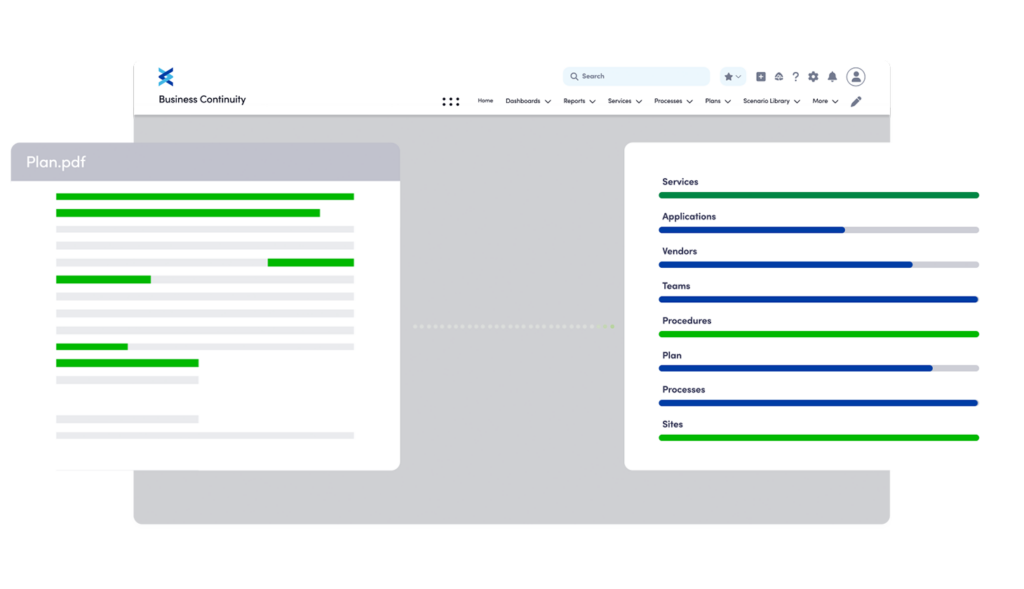1024x589 pixels.
Task: Click the Vendors progress bar
Action: pos(818,265)
